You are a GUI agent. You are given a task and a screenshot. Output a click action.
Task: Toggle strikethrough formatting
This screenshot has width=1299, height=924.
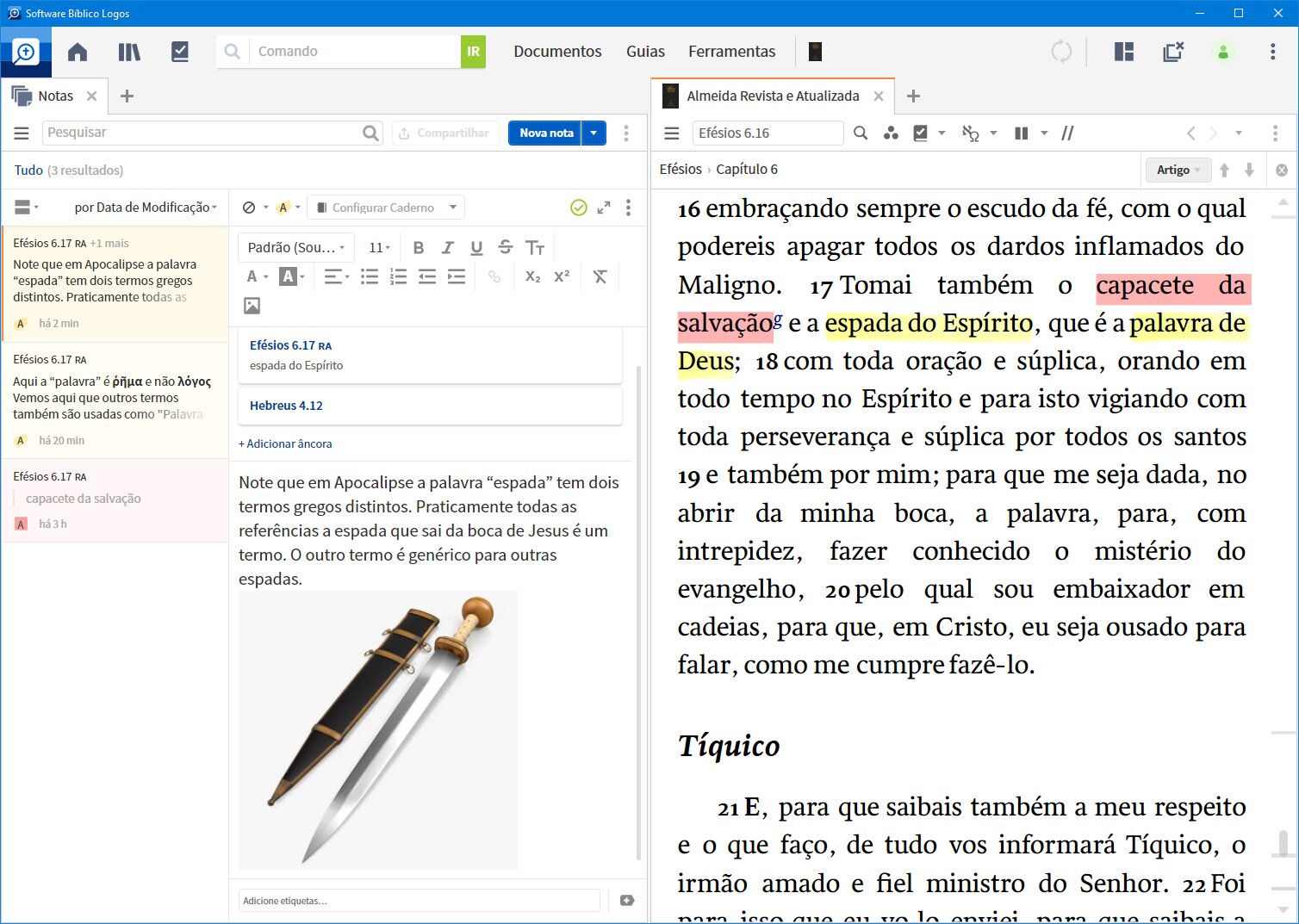coord(506,248)
